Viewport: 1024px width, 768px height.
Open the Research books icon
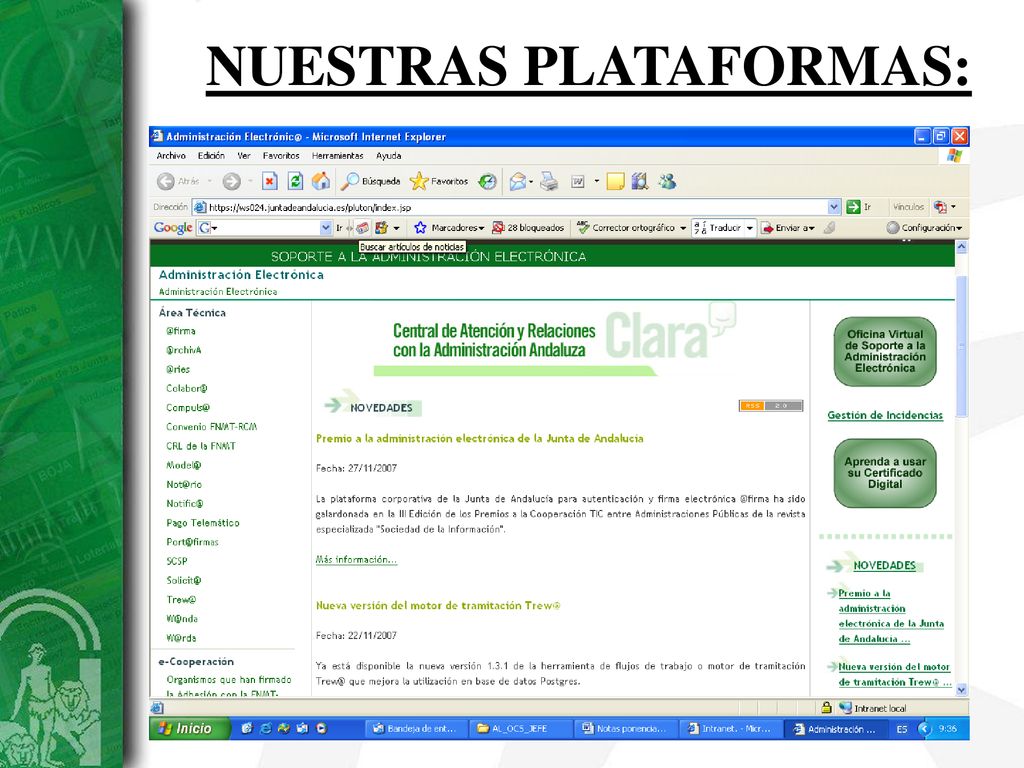[640, 181]
